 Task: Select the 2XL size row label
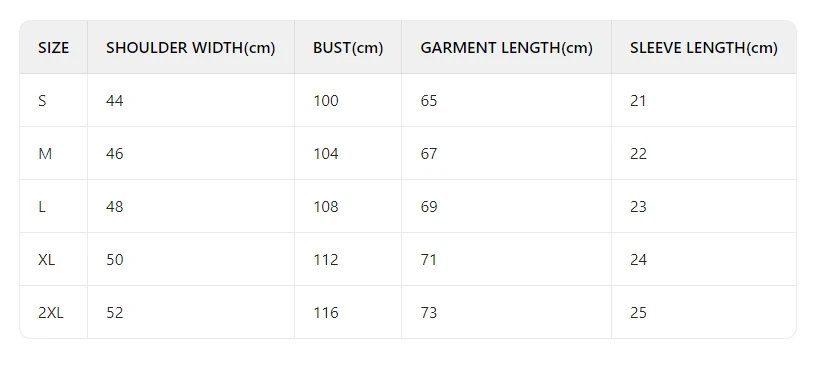51,312
